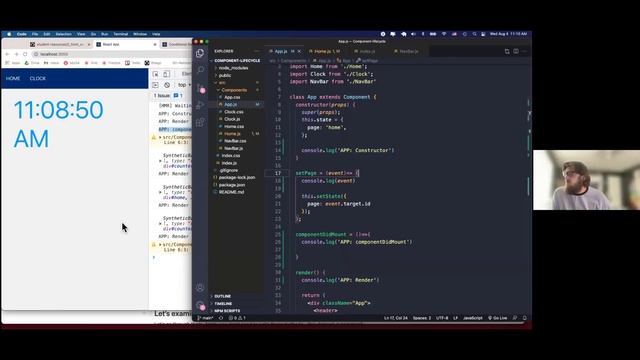The width and height of the screenshot is (640, 360).
Task: Expand the node_modules folder
Action: [233, 68]
